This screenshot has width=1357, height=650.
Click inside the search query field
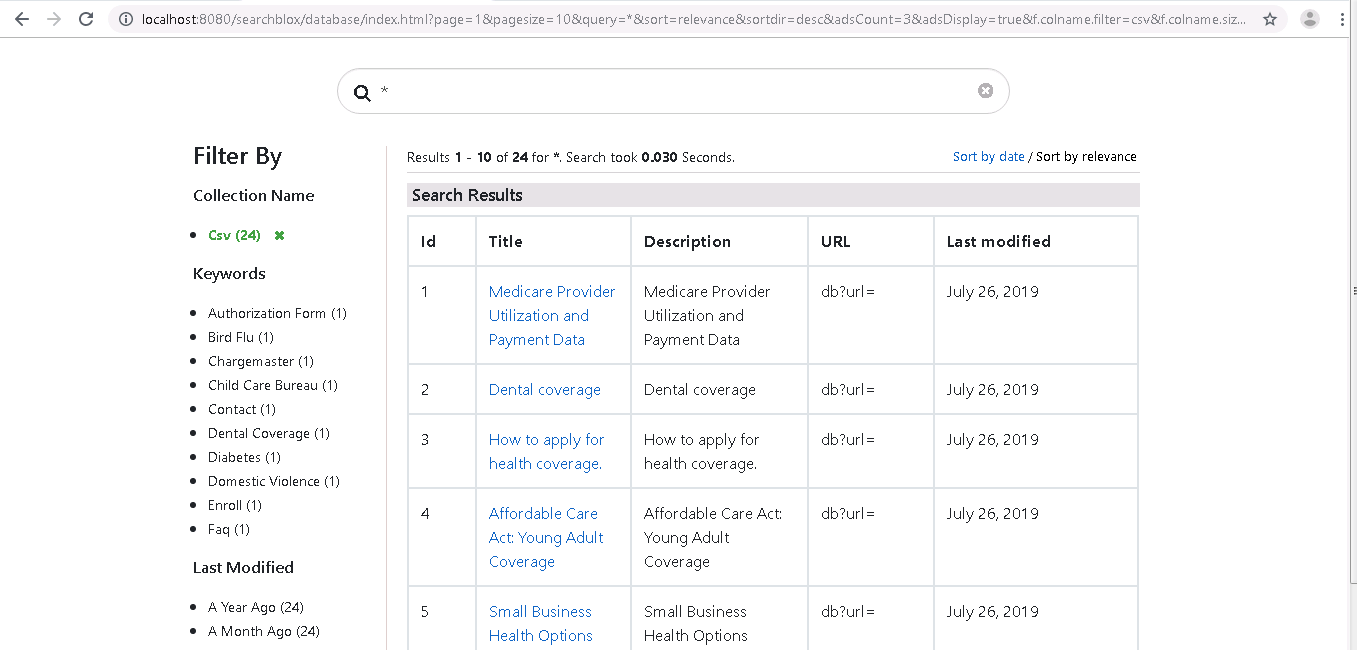[x=670, y=92]
